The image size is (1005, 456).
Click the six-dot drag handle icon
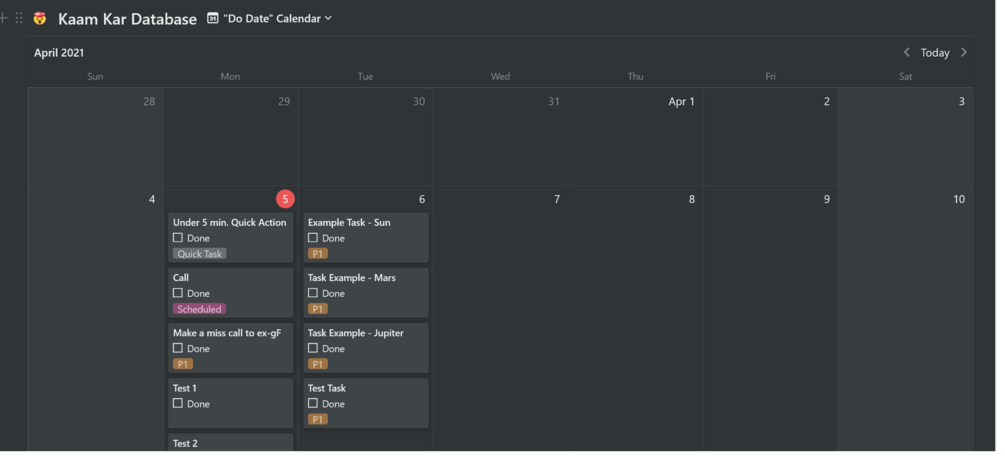click(18, 18)
